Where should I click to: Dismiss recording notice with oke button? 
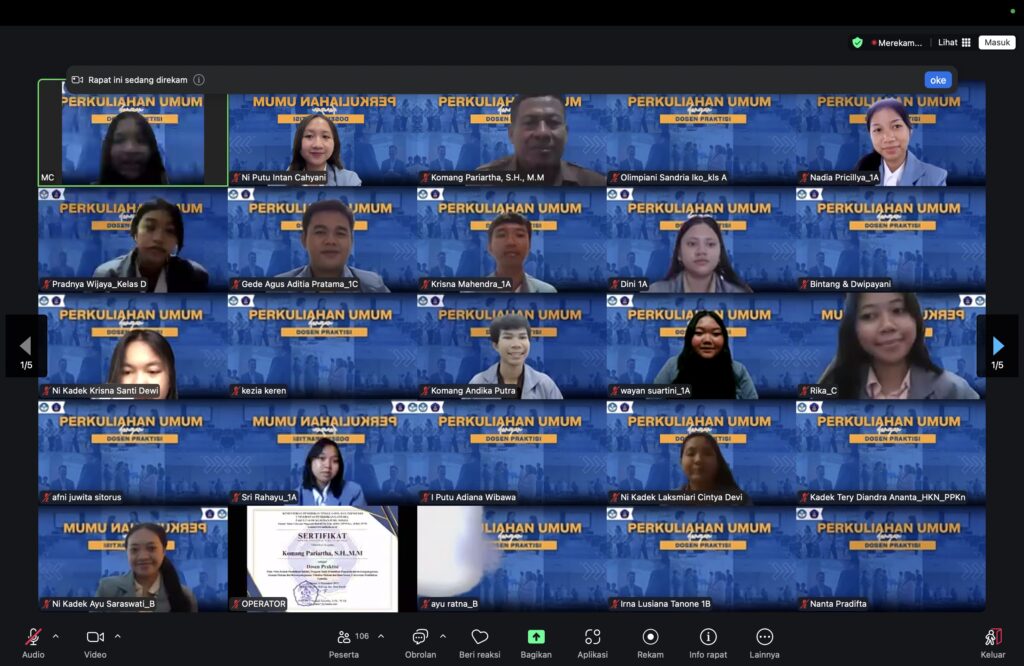click(937, 80)
